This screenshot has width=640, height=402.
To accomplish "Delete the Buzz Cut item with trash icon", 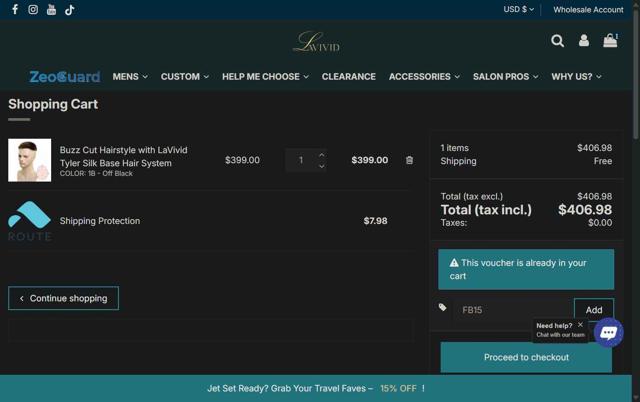I will (x=409, y=160).
